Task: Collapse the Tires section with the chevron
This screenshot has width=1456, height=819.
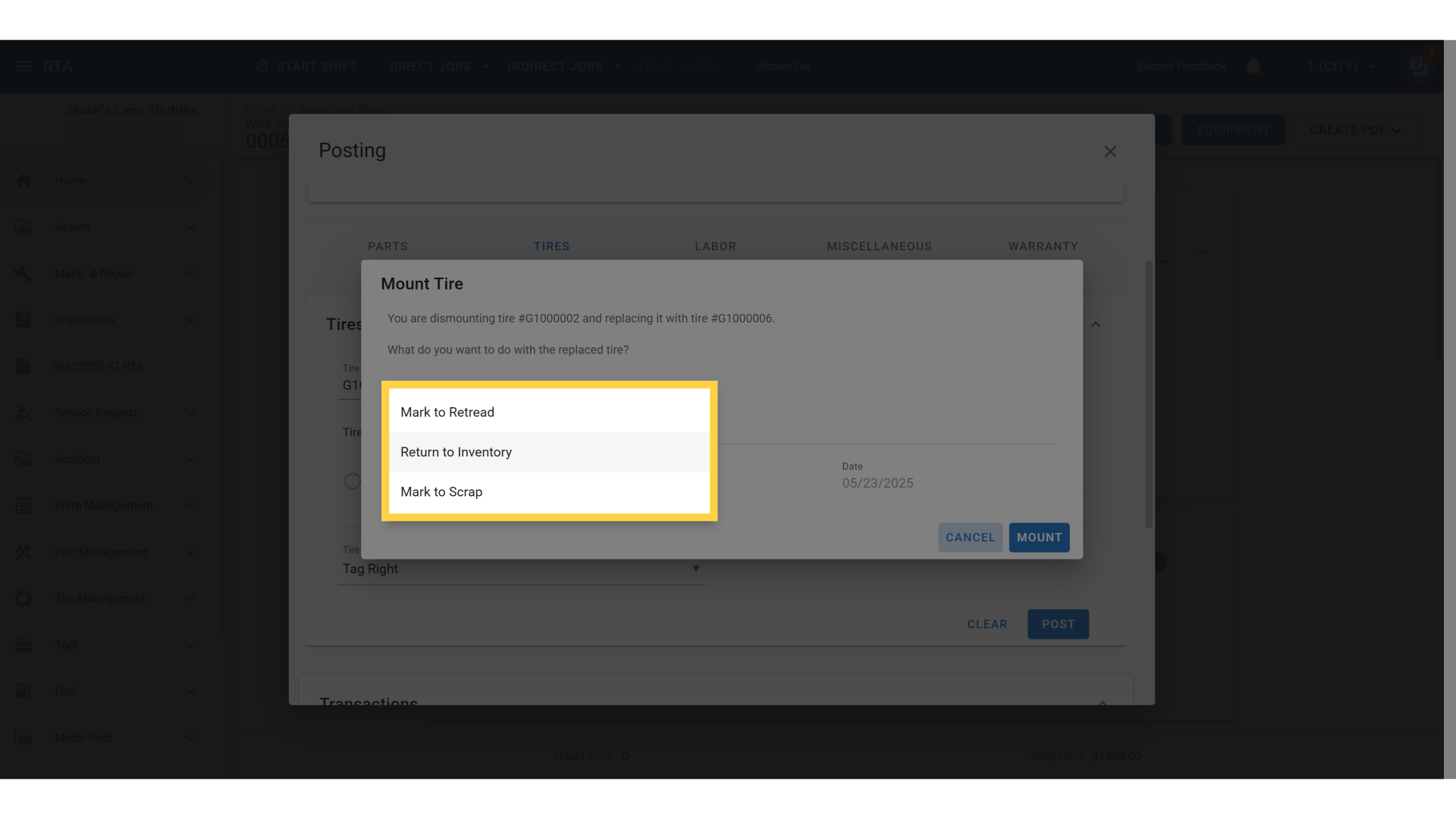Action: (x=1096, y=325)
